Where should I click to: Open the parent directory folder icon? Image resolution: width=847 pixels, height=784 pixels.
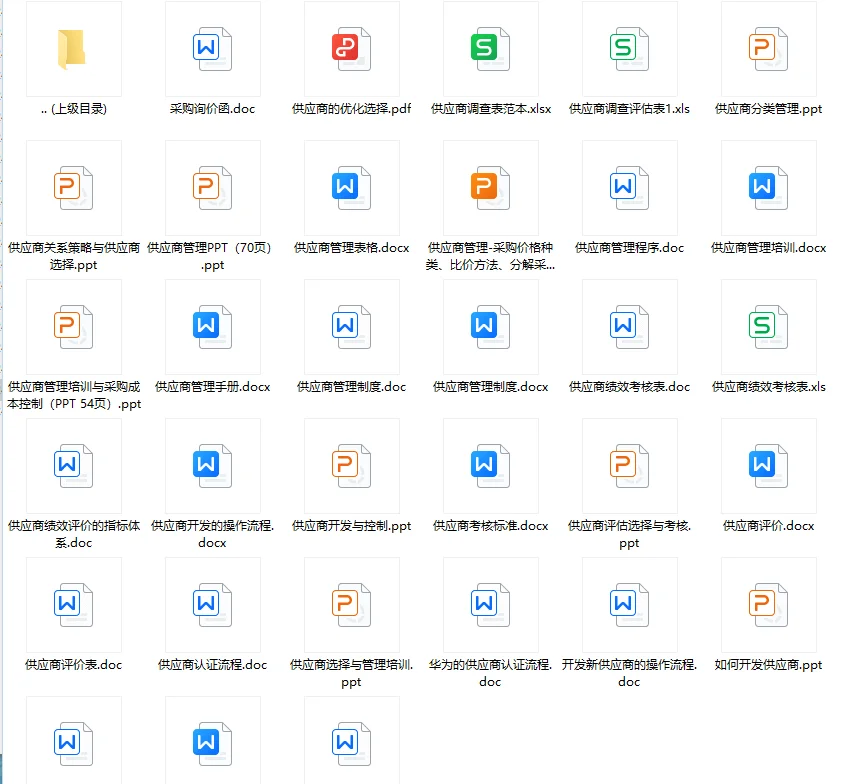(x=73, y=49)
